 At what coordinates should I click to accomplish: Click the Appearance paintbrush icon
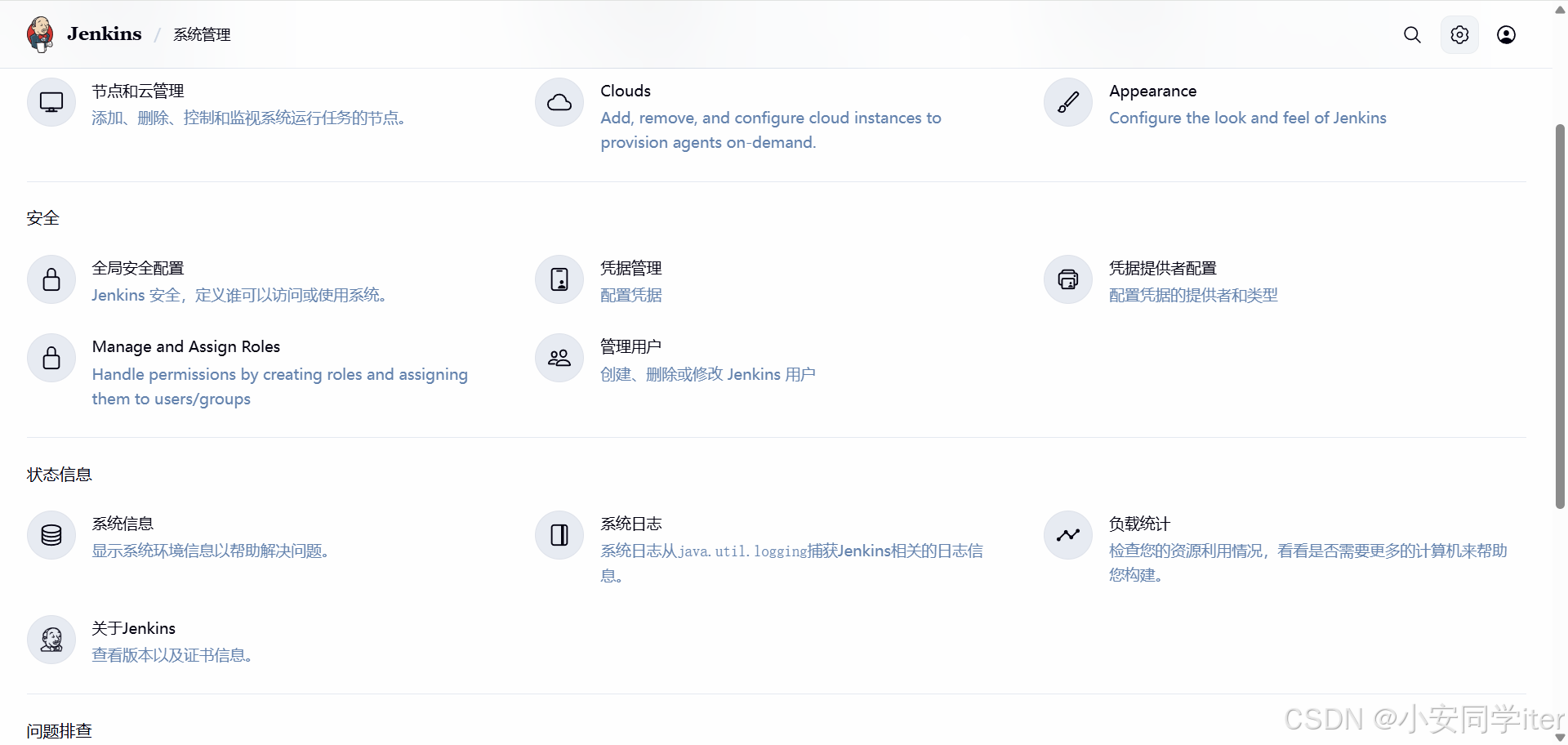click(x=1067, y=102)
